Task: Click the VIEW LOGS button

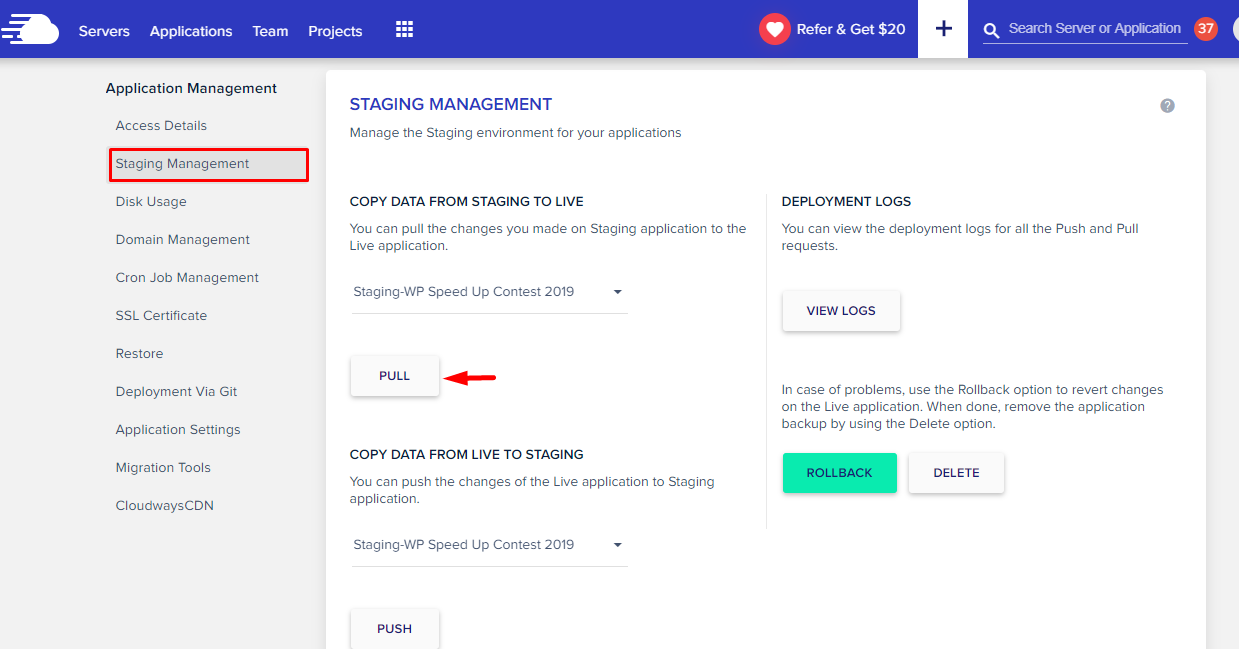Action: point(841,311)
